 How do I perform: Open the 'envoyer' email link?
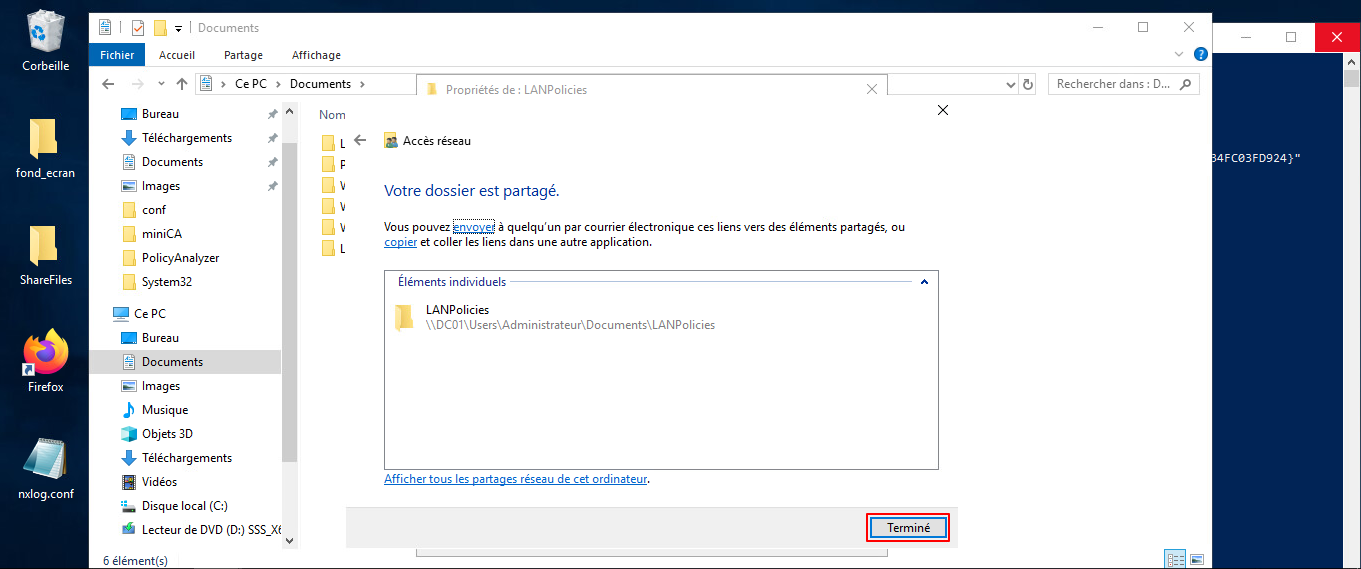pyautogui.click(x=473, y=227)
